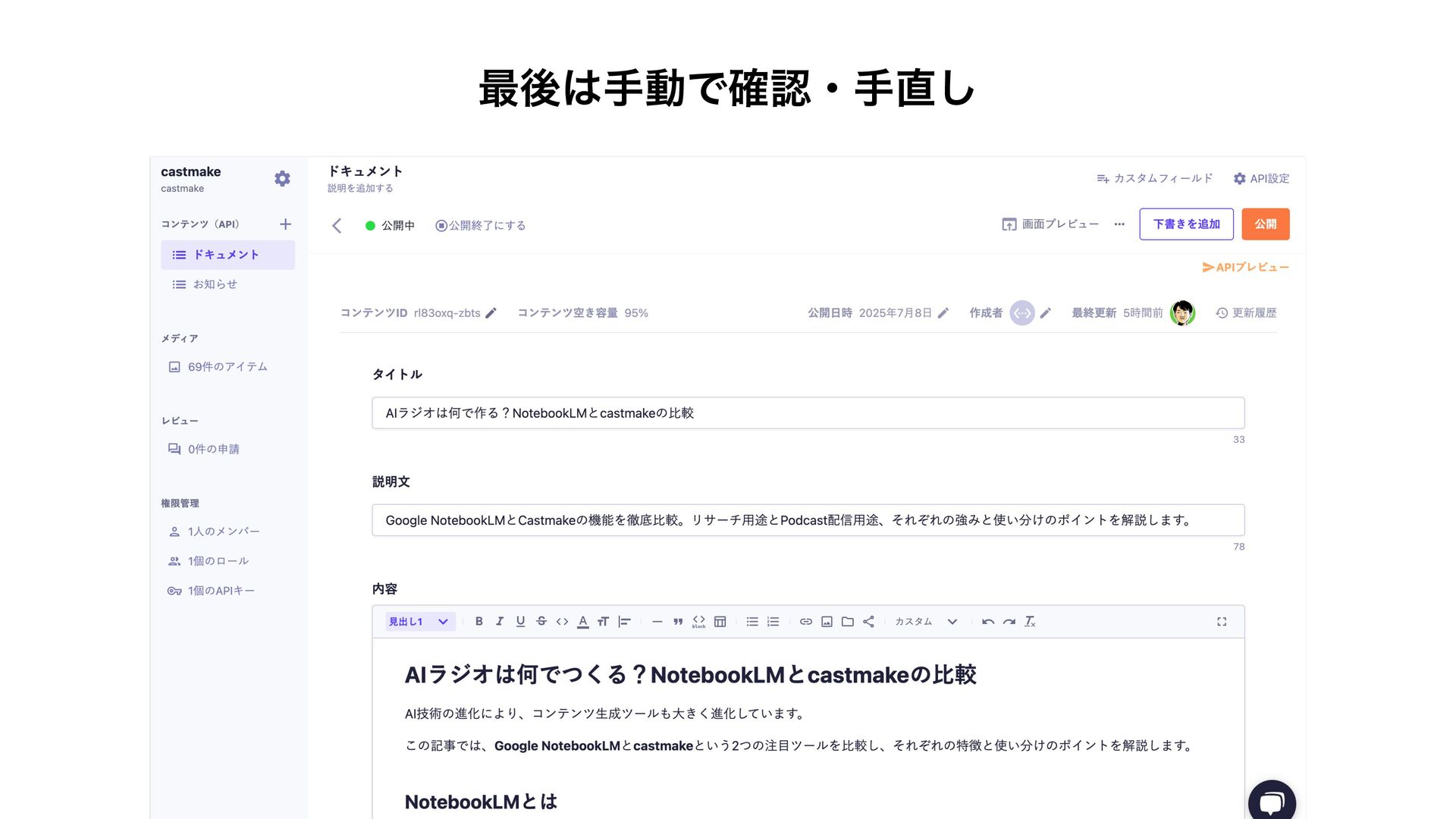1456x819 pixels.
Task: Click the orange 公開 button
Action: (x=1265, y=224)
